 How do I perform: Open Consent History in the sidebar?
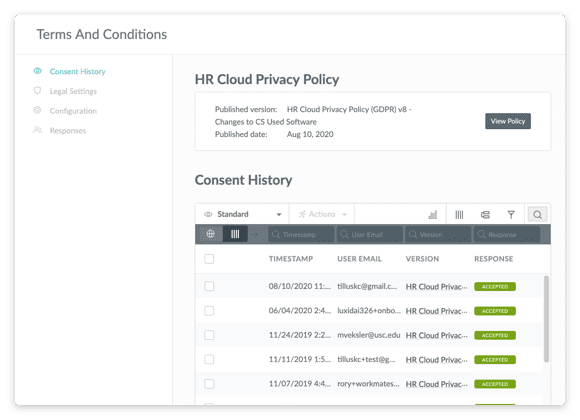tap(77, 71)
